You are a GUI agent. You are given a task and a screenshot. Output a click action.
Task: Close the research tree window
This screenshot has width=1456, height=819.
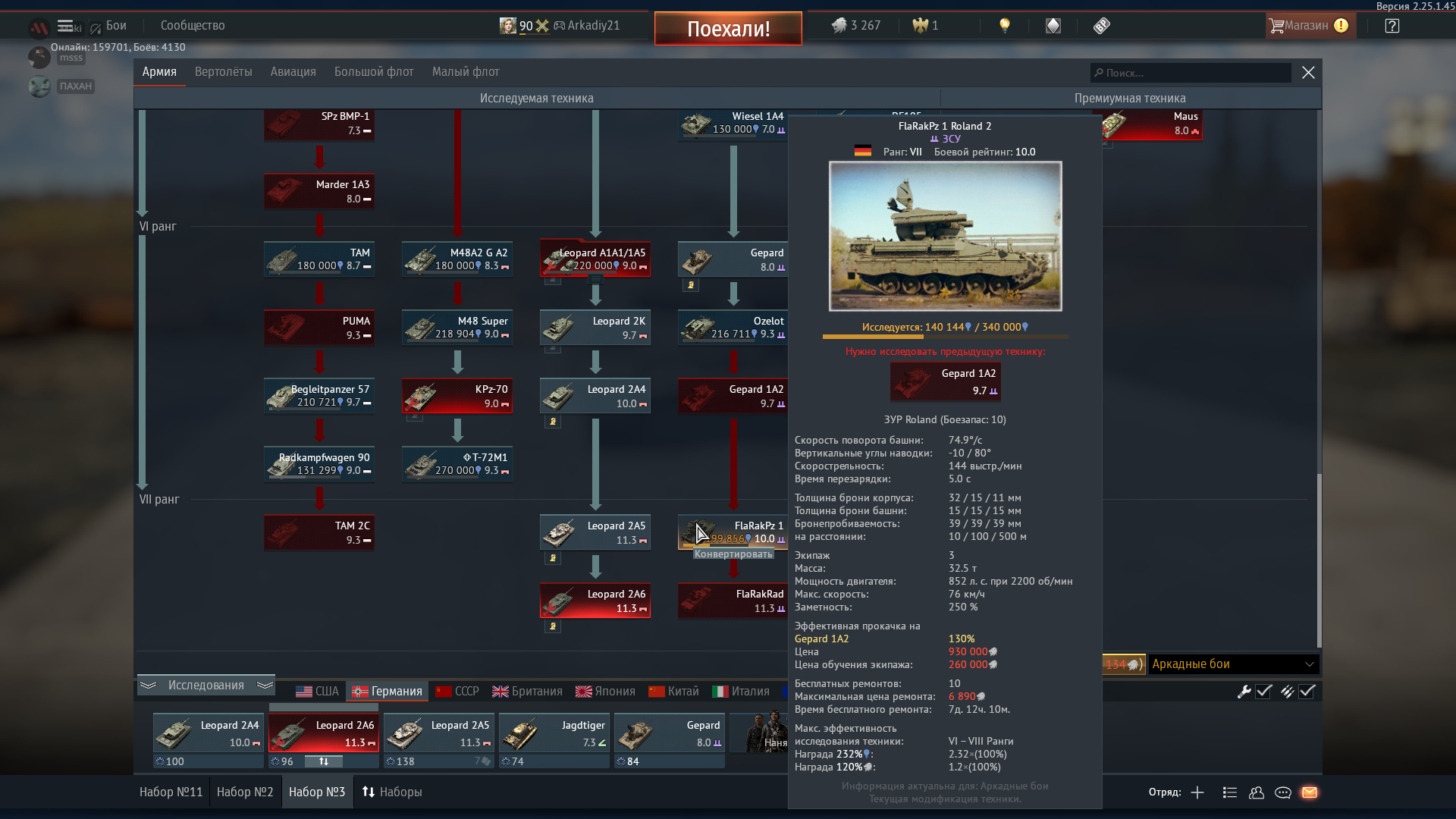(x=1308, y=73)
